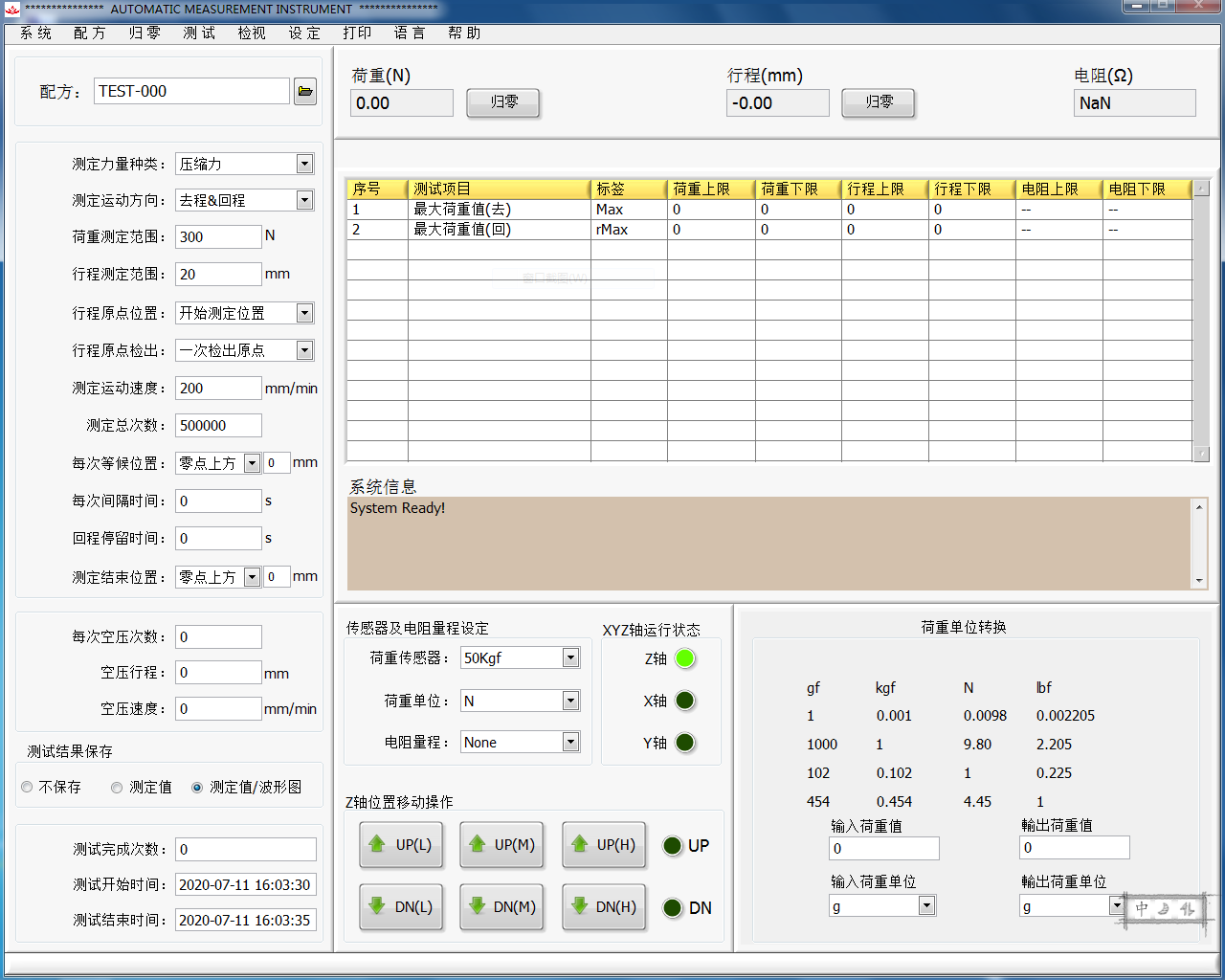Move Z axis up with UP(M)
The width and height of the screenshot is (1225, 980).
501,845
